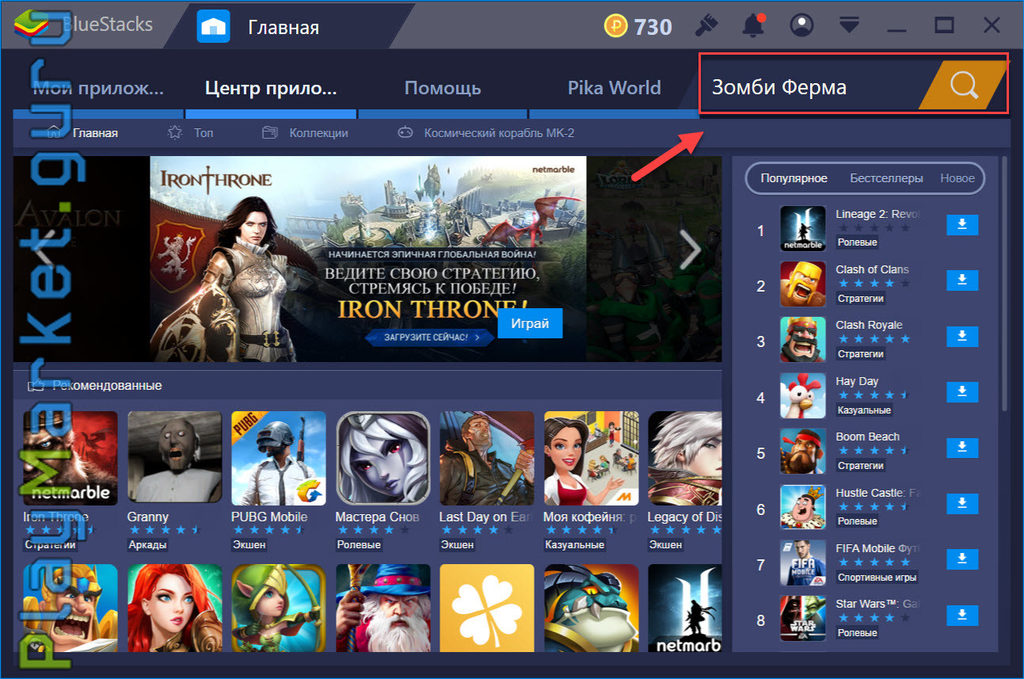Click the Играй button on banner
The width and height of the screenshot is (1024, 679).
[530, 323]
